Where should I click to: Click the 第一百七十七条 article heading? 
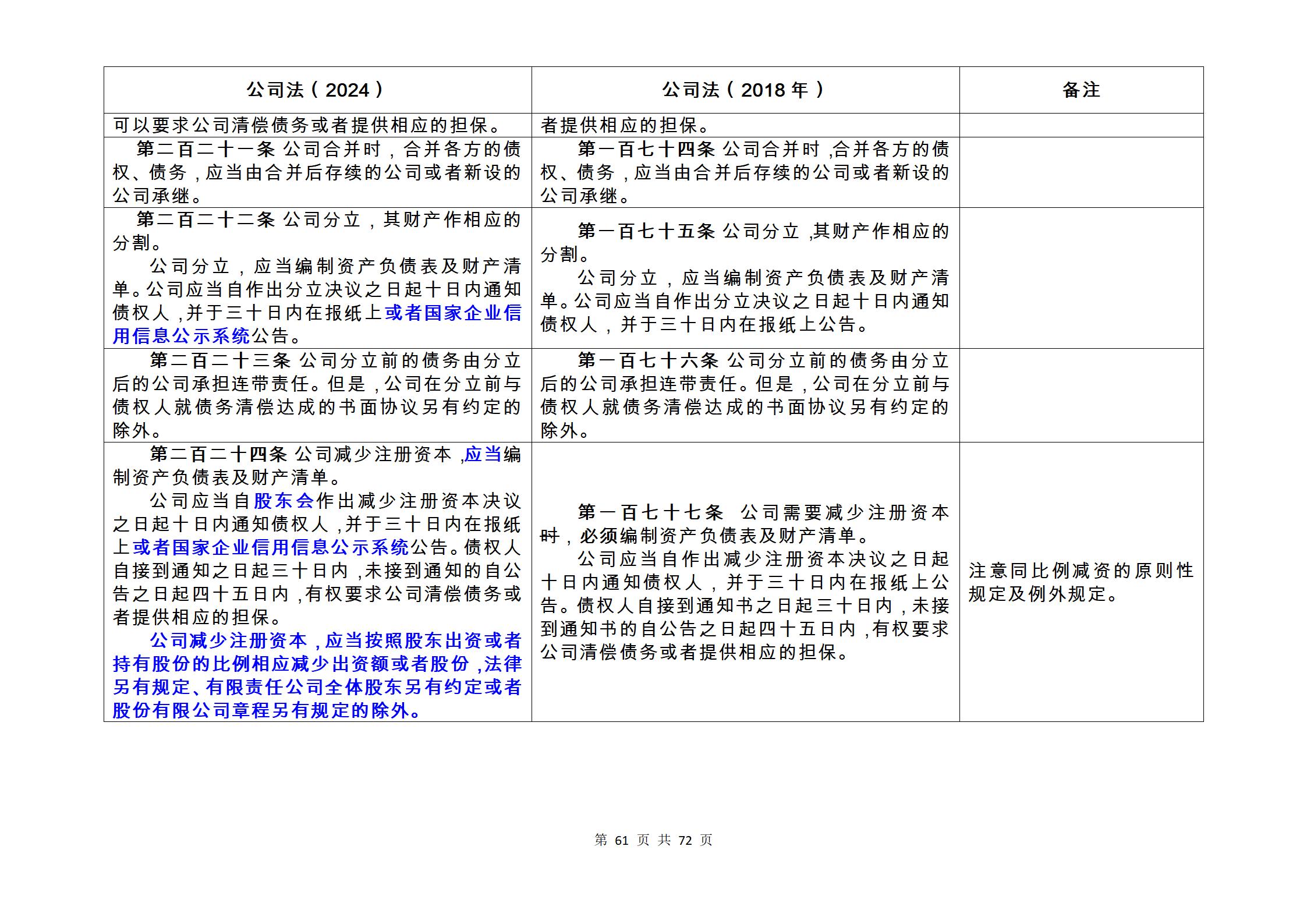coord(650,512)
